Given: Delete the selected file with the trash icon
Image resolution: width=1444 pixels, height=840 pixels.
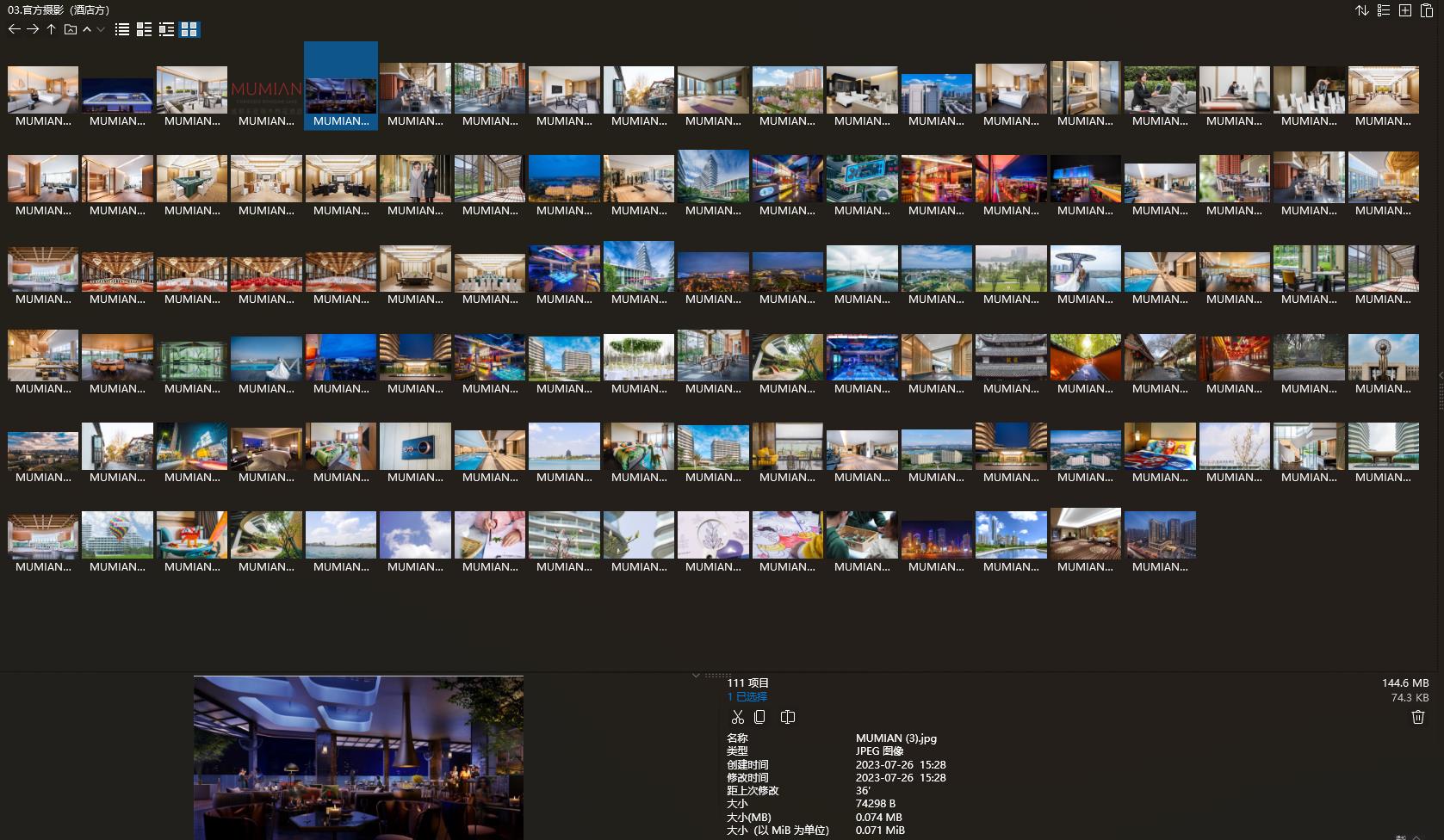Looking at the screenshot, I should pyautogui.click(x=1418, y=717).
